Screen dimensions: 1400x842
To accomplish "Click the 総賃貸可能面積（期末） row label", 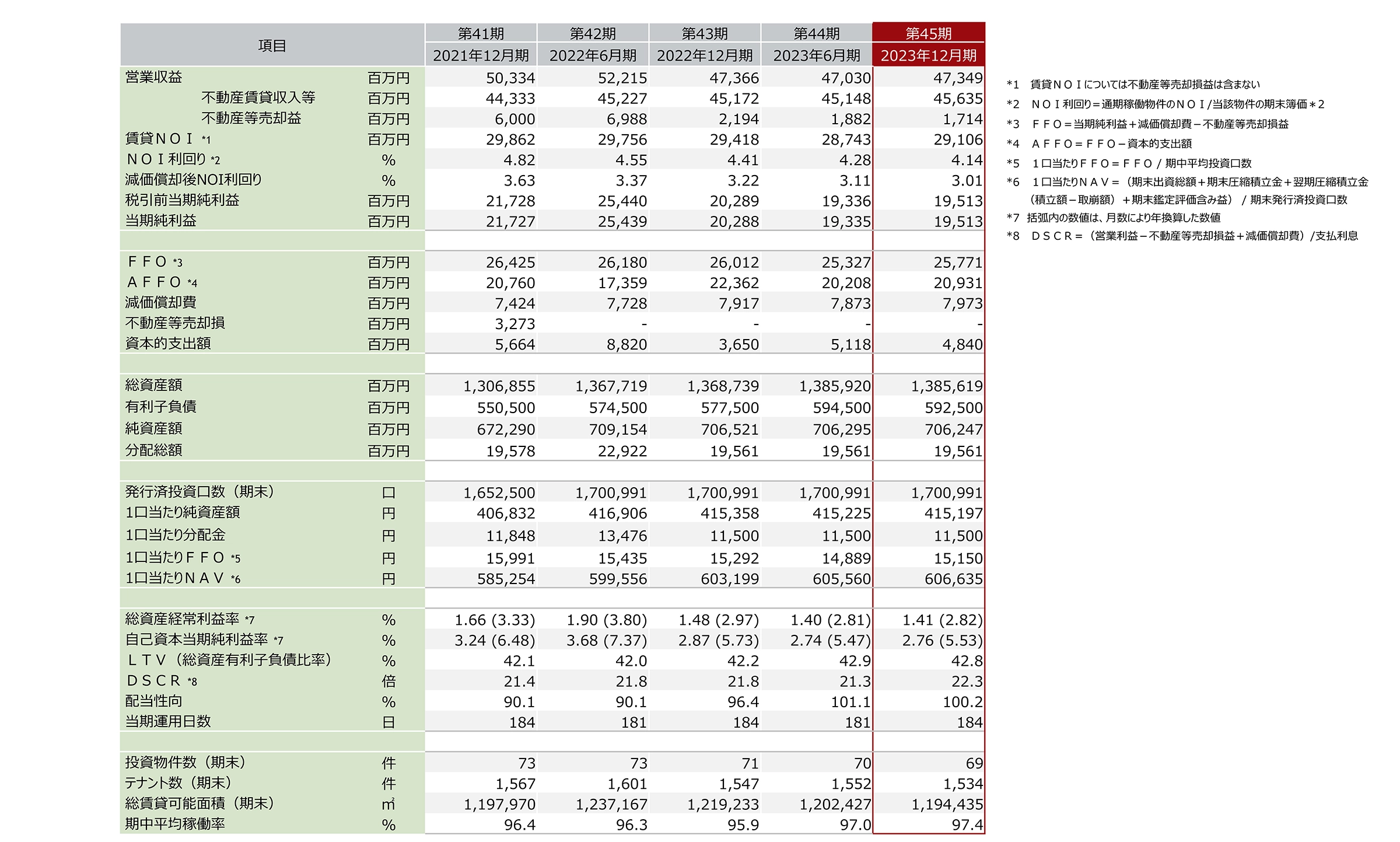I will 199,803.
